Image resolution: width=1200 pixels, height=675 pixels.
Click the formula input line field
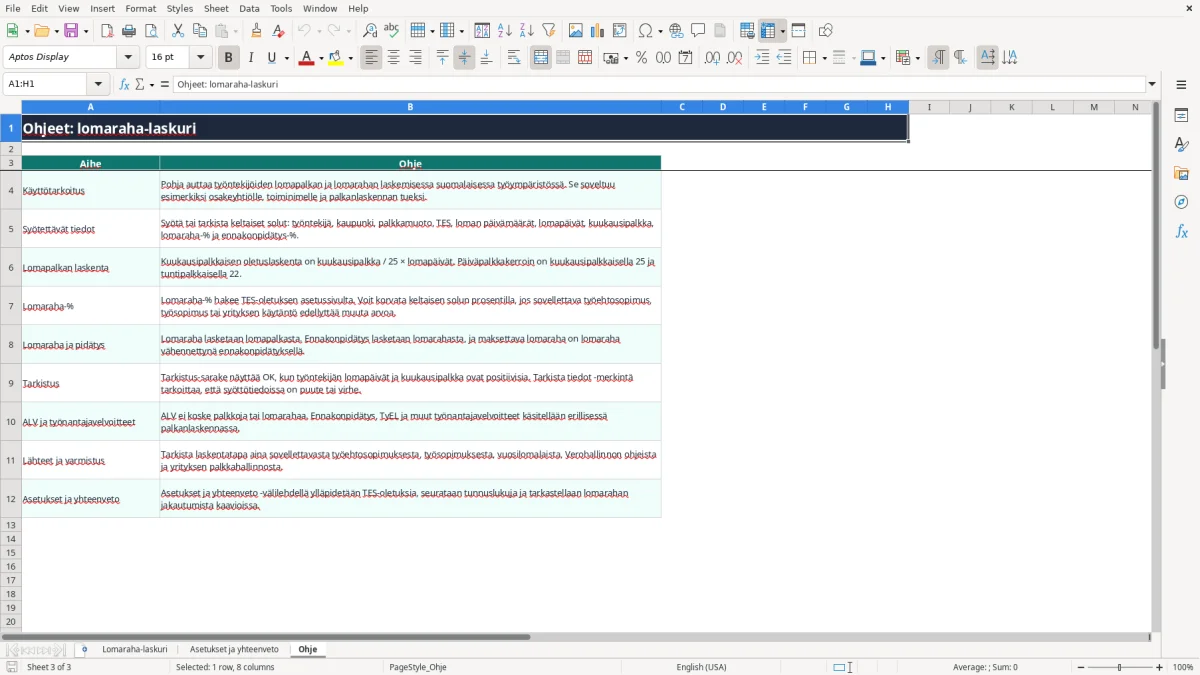coord(659,85)
